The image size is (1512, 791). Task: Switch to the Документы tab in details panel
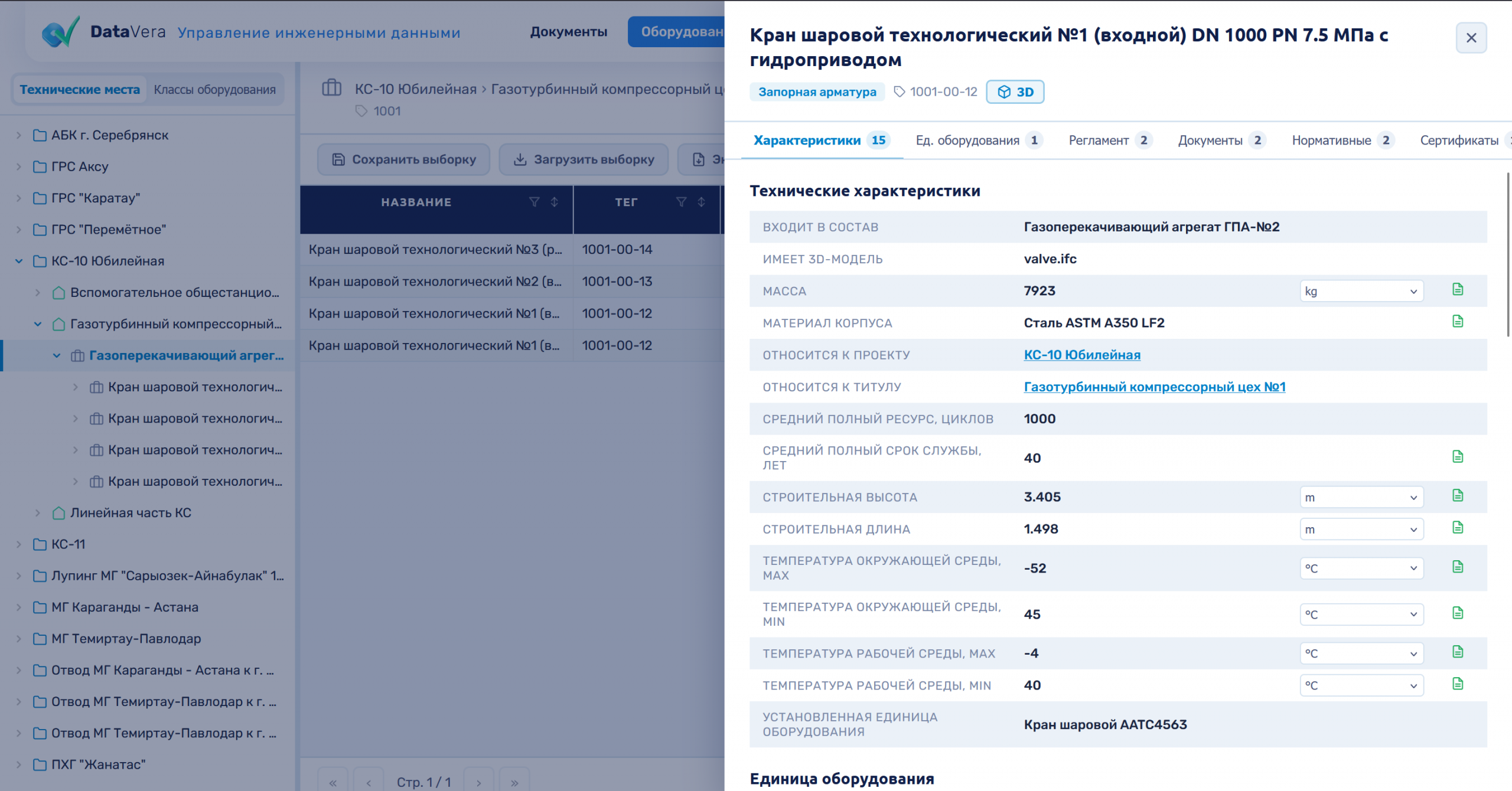tap(1221, 140)
